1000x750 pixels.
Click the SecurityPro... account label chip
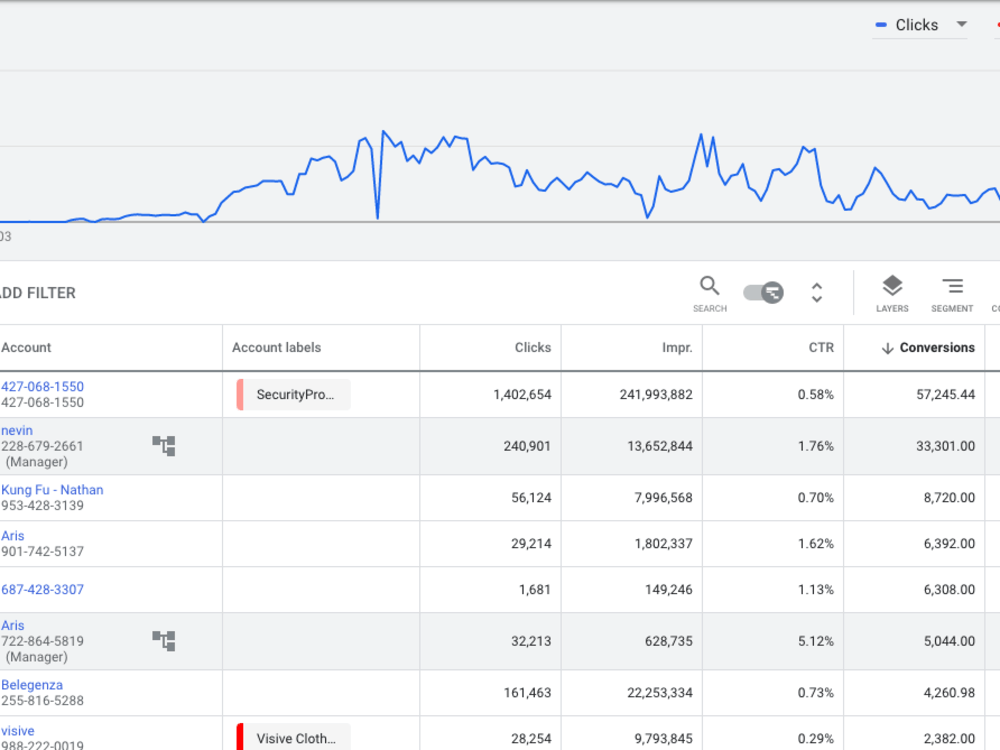point(293,395)
